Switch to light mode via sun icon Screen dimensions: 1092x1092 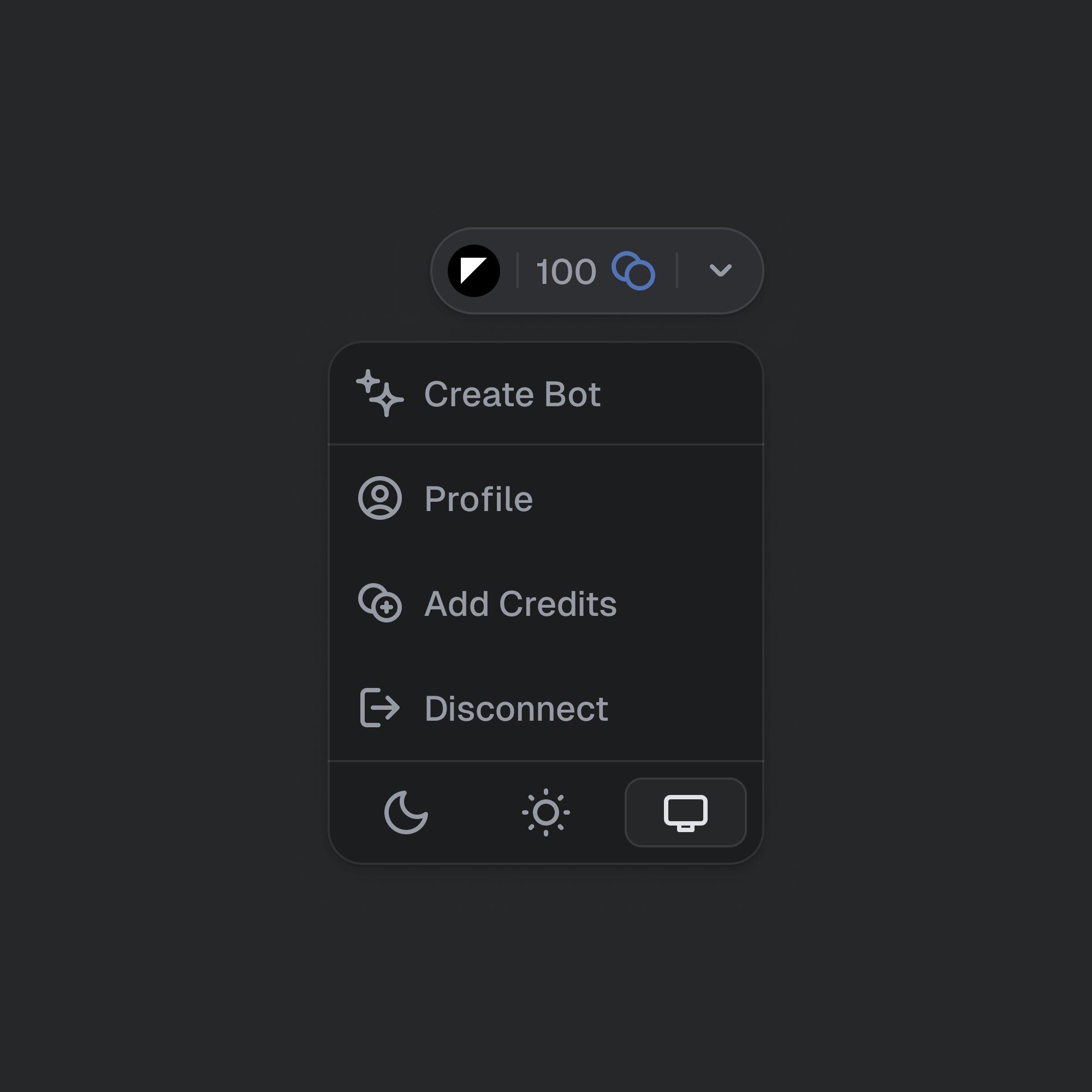(x=545, y=812)
